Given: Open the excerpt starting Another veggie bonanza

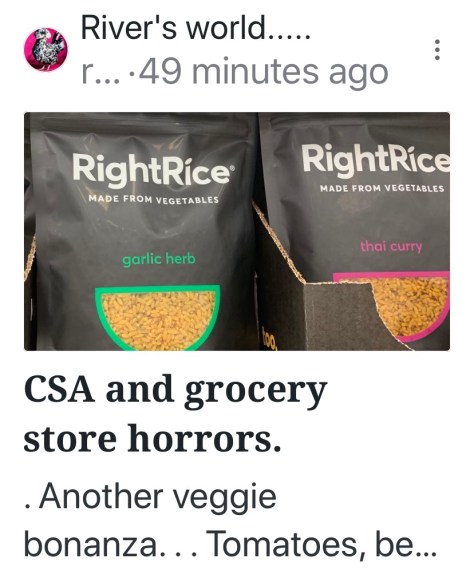Looking at the screenshot, I should pos(230,521).
